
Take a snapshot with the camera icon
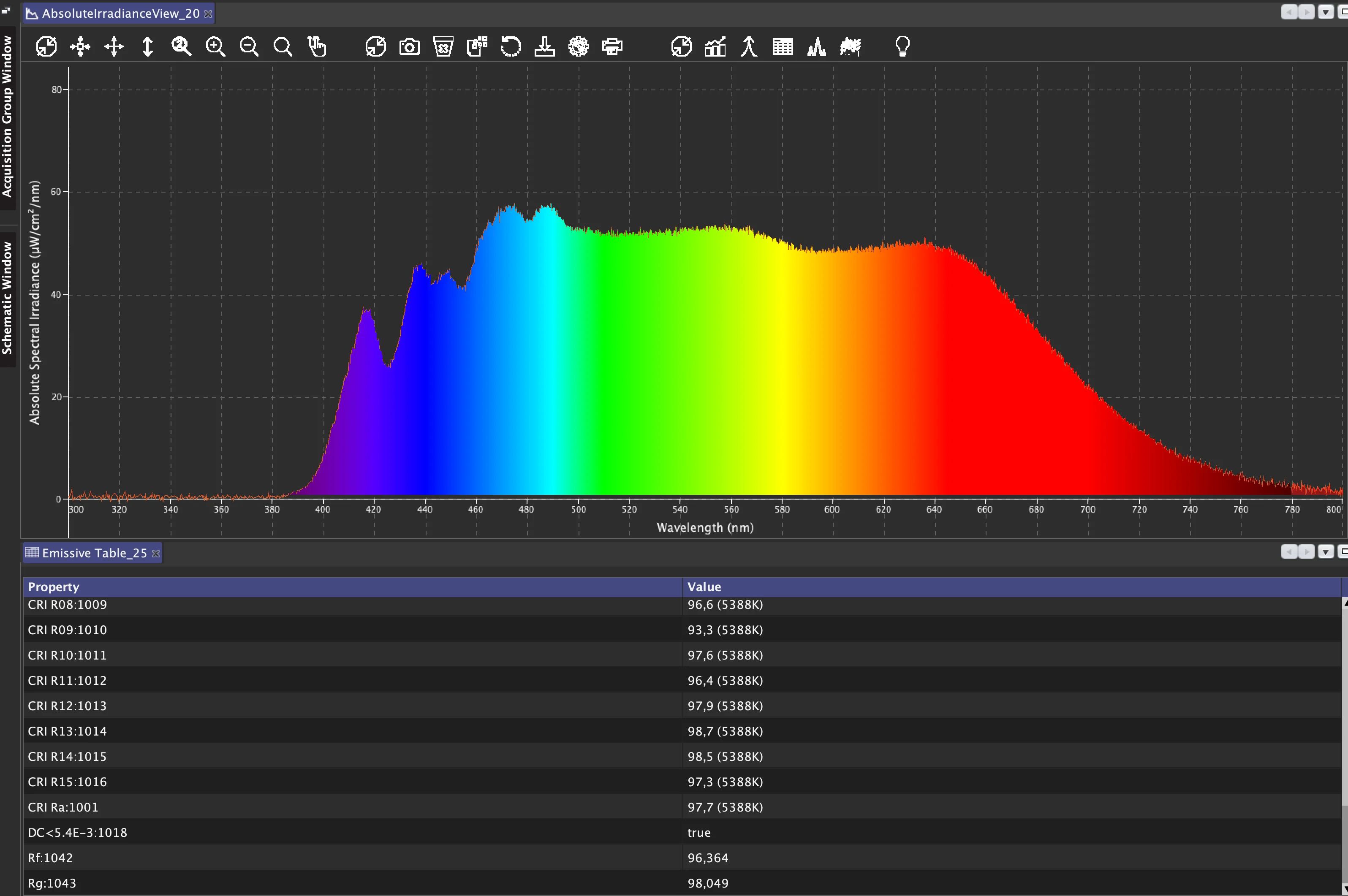coord(409,46)
